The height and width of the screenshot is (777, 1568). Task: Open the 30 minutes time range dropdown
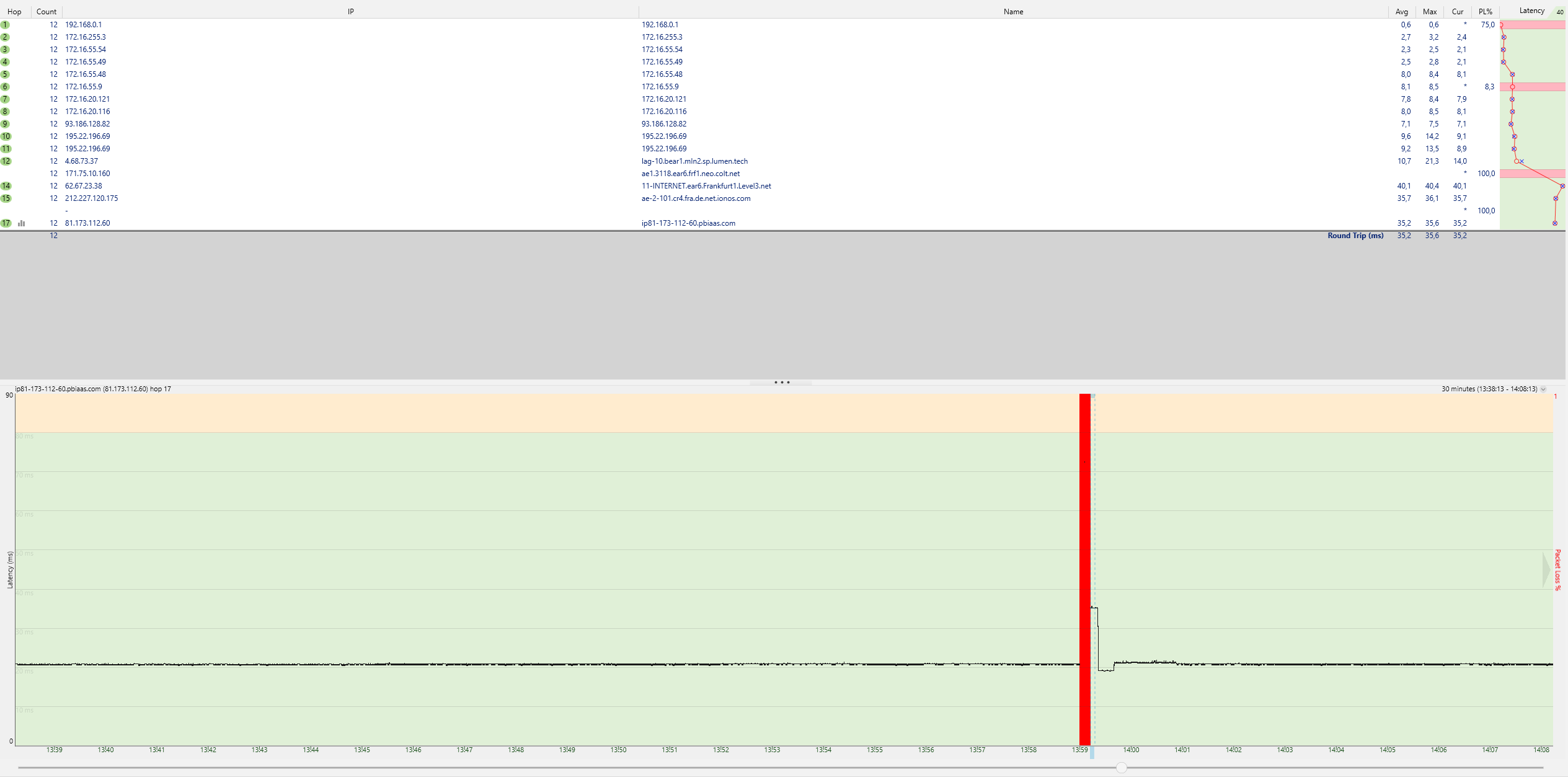[1543, 389]
